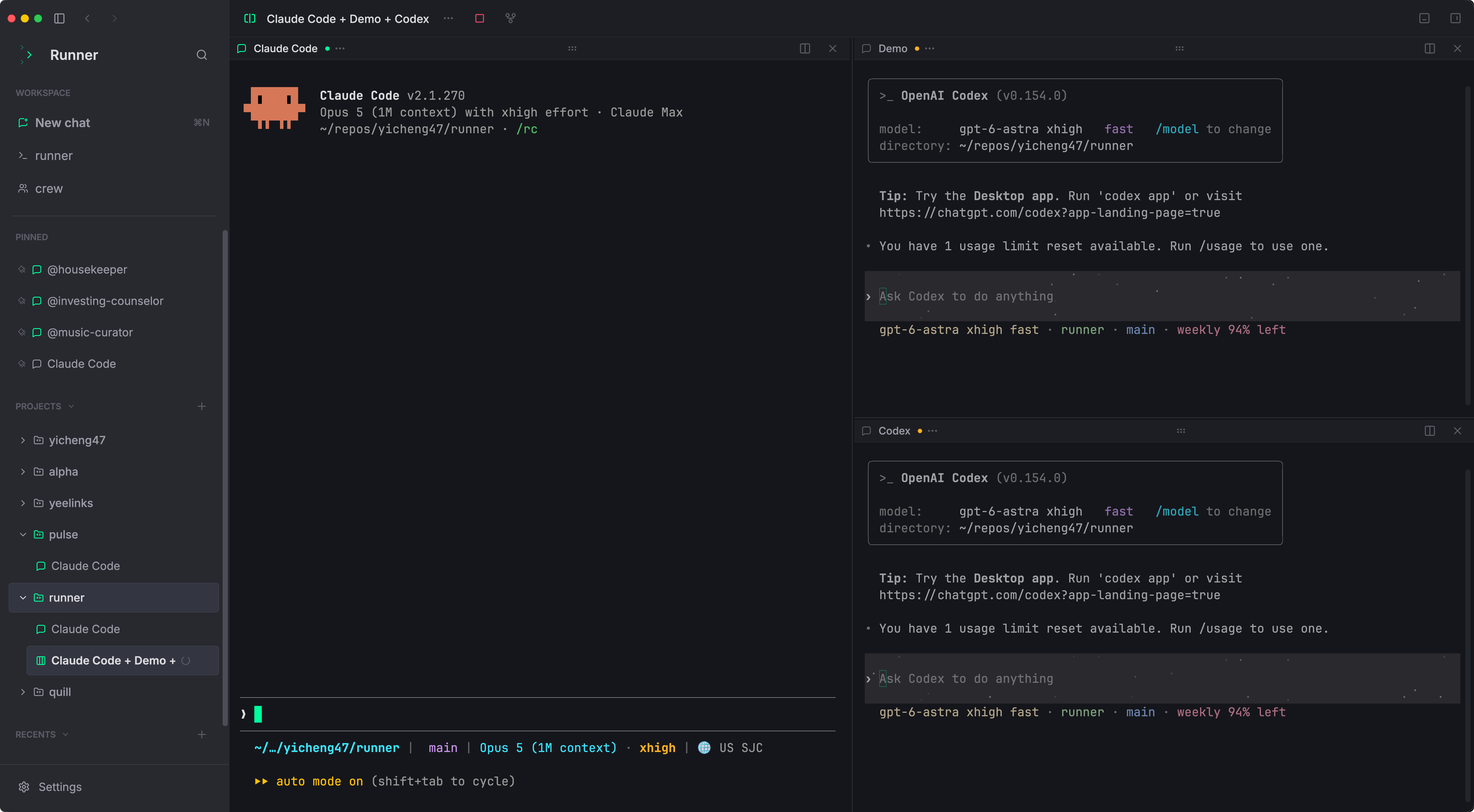Open Claude Code chat under runner project
The image size is (1474, 812).
[123, 629]
